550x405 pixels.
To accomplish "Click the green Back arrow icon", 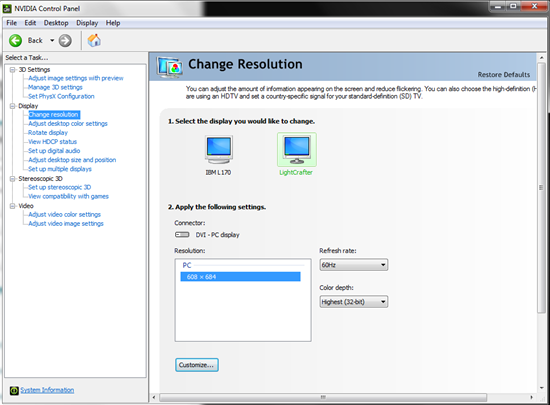I will [x=15, y=41].
